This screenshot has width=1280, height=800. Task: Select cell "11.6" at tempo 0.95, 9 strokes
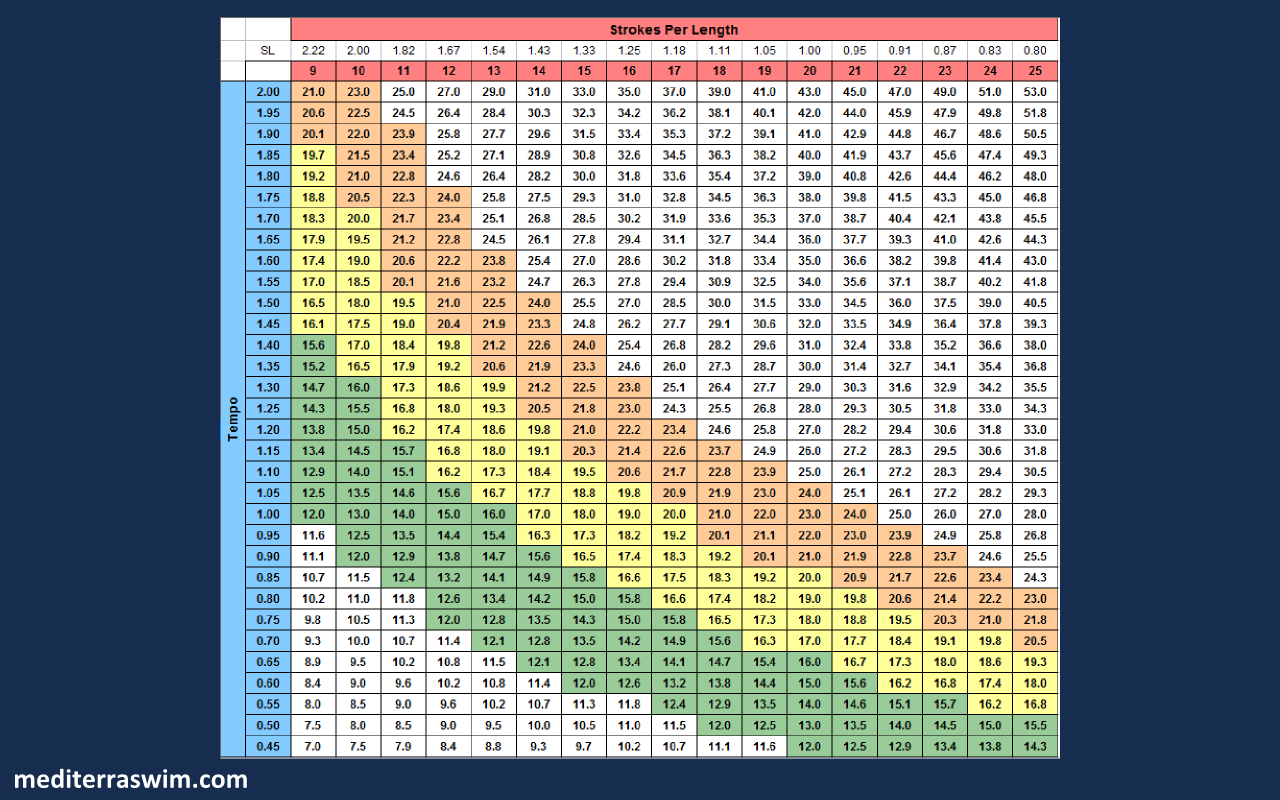[313, 535]
